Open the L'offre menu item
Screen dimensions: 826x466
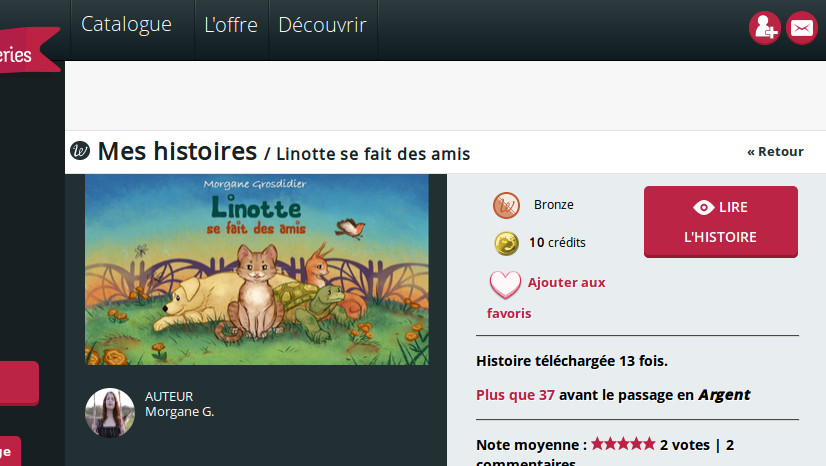pos(231,25)
